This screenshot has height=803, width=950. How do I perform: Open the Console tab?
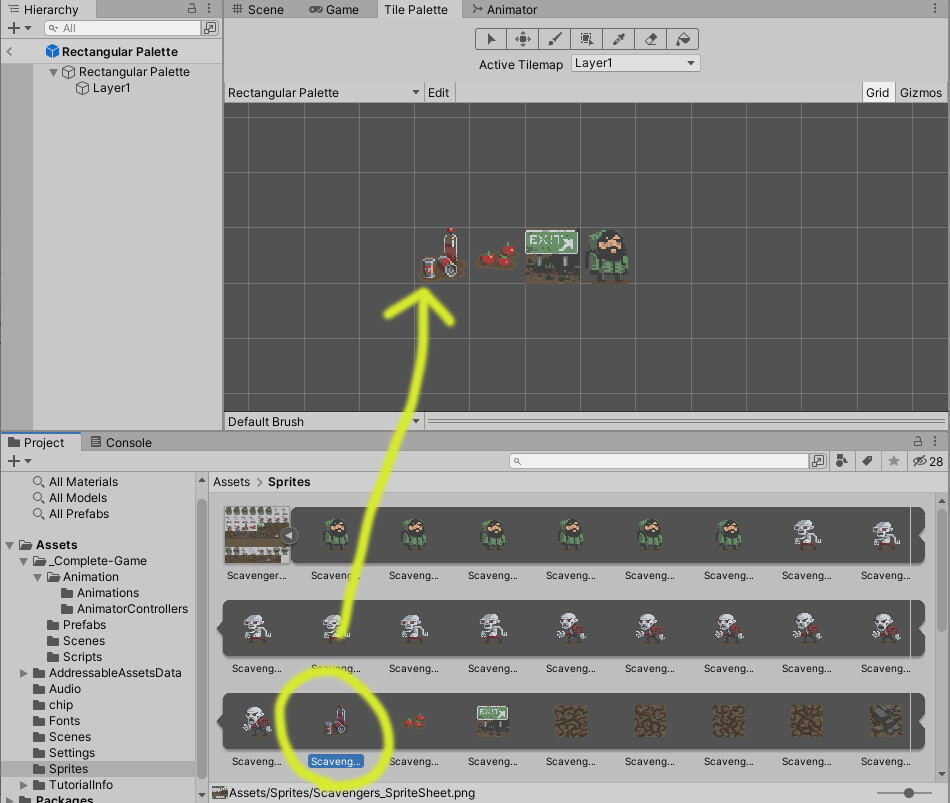(x=121, y=442)
